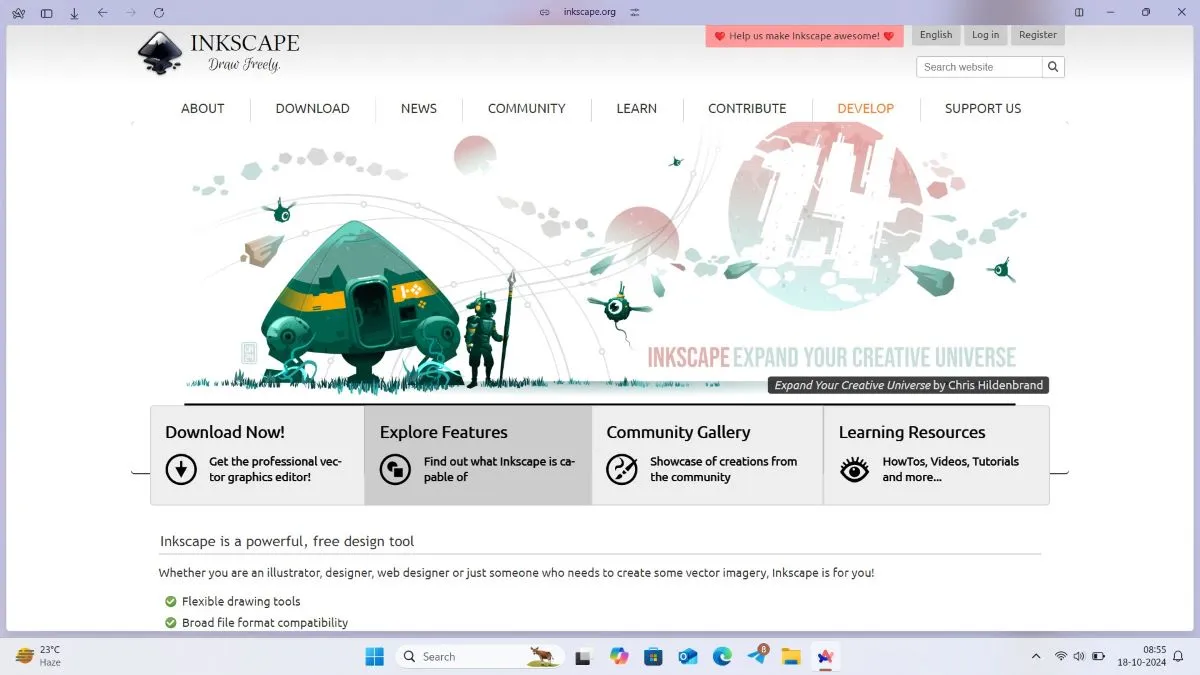Click the Wi-Fi network tray icon
Image resolution: width=1200 pixels, height=675 pixels.
(x=1061, y=656)
